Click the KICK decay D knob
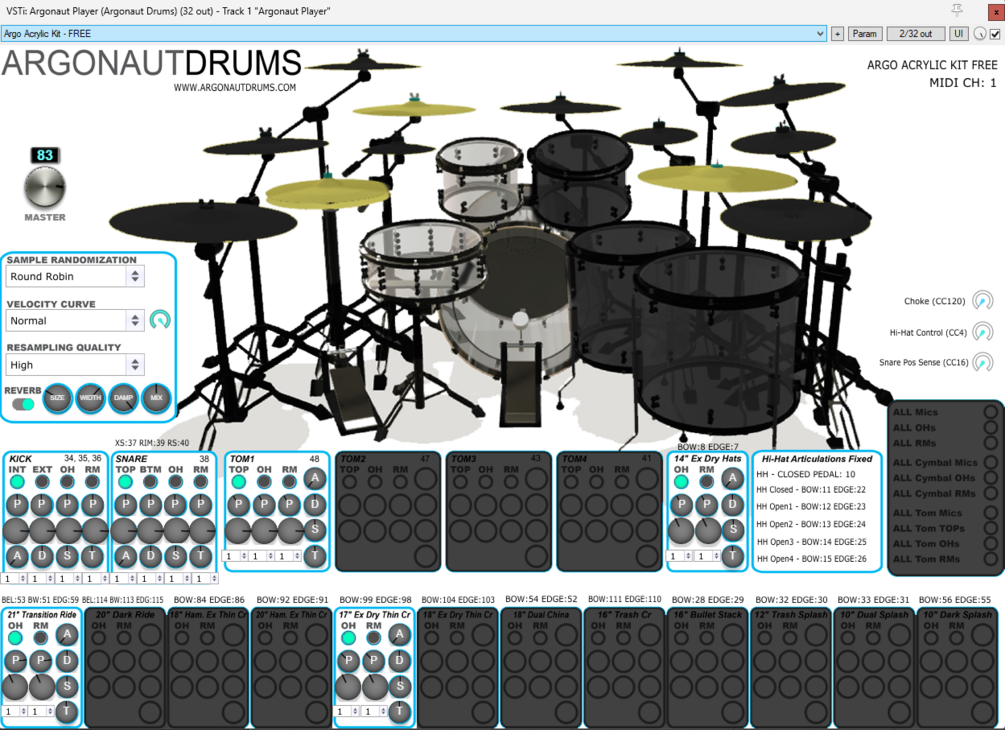 coord(42,556)
